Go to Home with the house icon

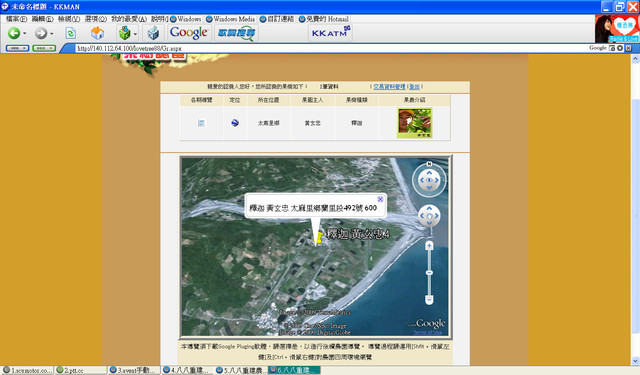coord(97,33)
